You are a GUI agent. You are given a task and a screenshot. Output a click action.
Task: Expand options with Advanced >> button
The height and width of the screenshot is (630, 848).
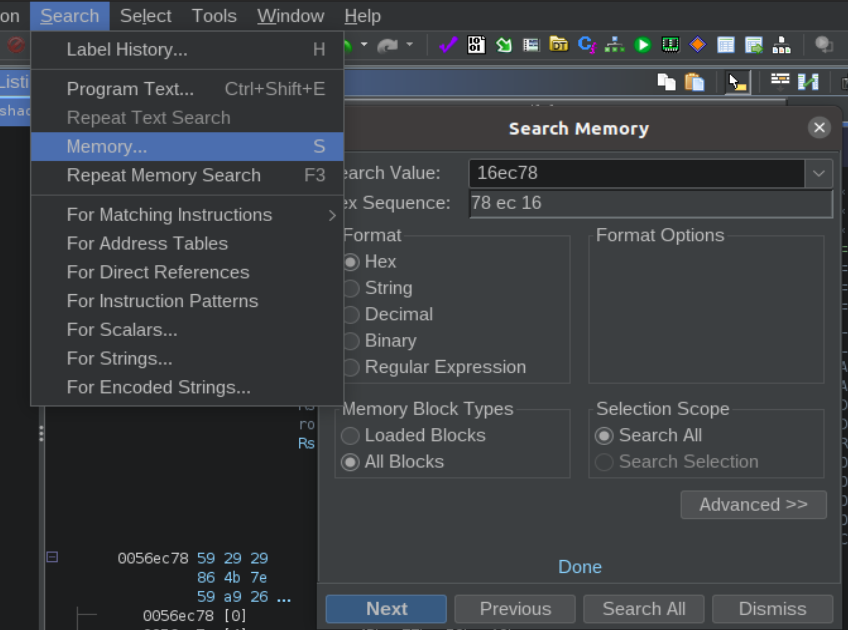(x=753, y=505)
